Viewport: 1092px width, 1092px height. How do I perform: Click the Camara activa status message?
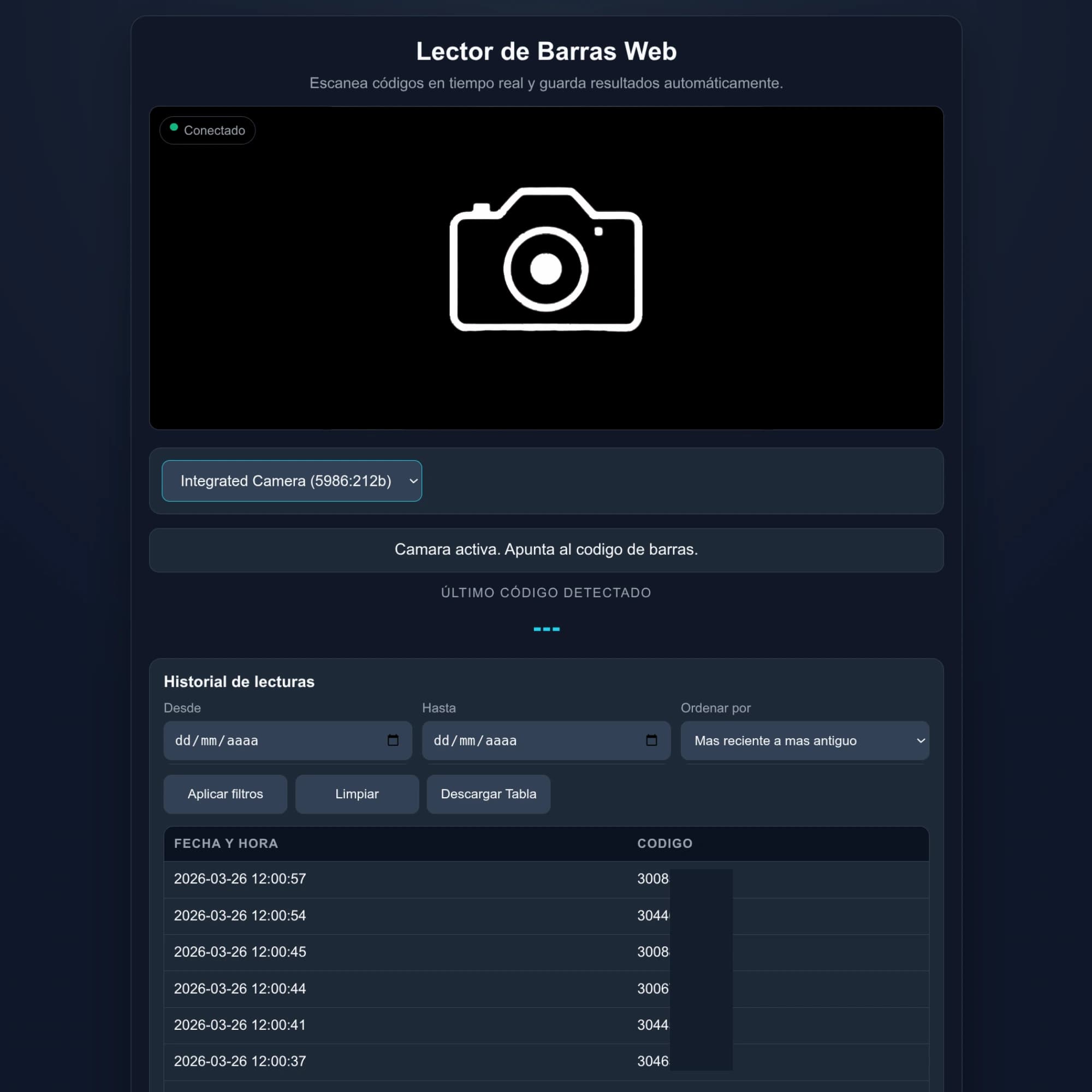click(x=546, y=549)
